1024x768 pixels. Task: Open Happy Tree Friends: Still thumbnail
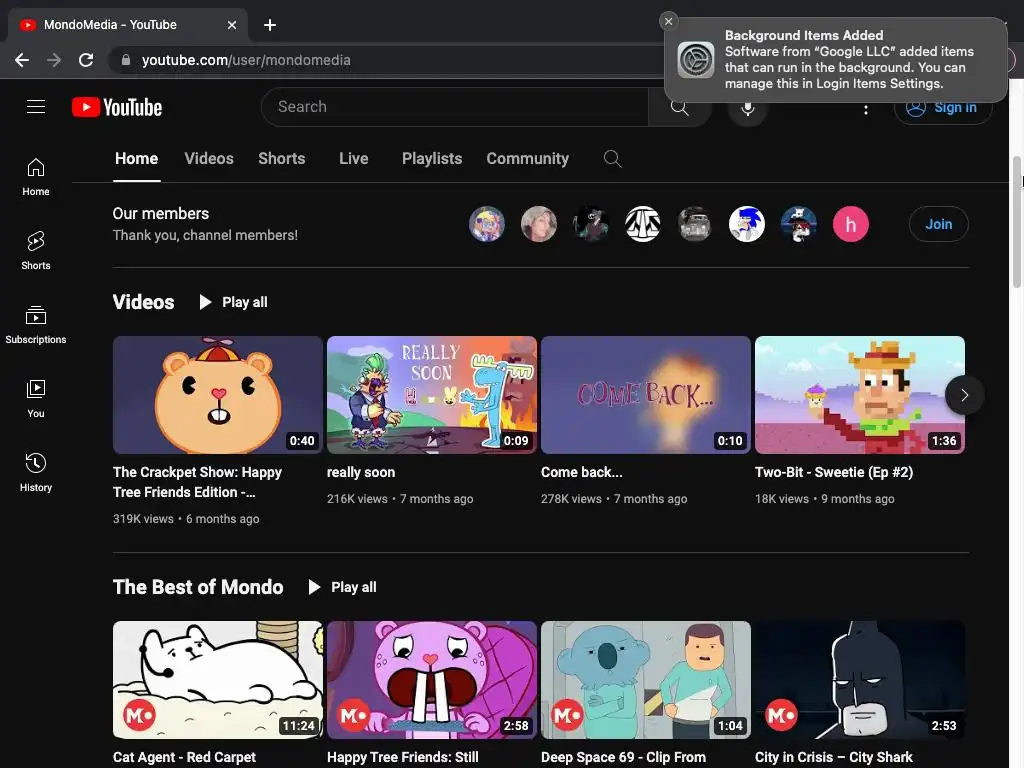[432, 680]
